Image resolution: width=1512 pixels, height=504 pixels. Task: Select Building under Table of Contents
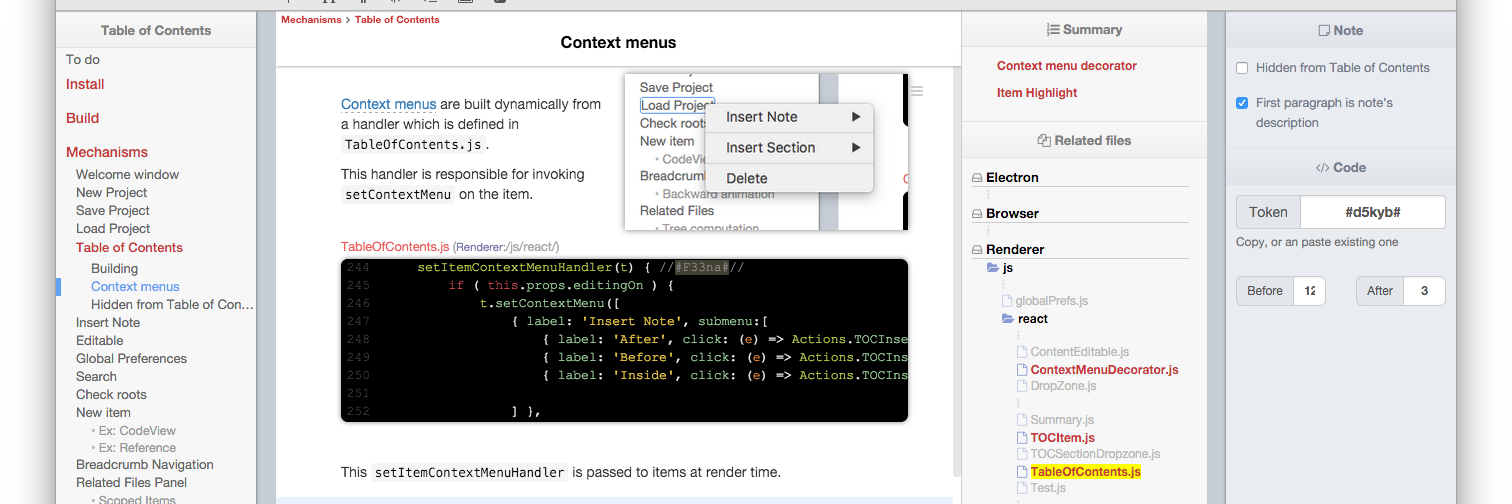pyautogui.click(x=114, y=269)
